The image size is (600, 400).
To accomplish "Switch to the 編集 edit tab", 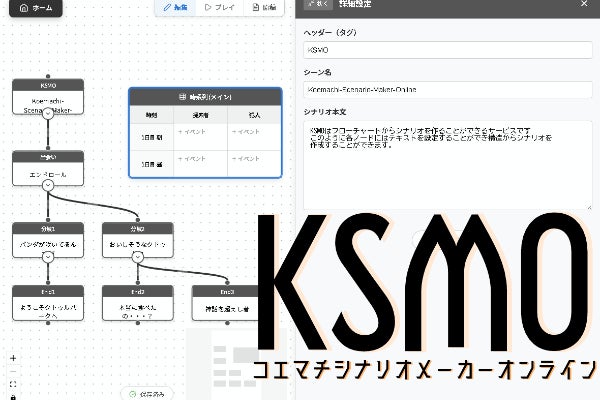I will [176, 7].
